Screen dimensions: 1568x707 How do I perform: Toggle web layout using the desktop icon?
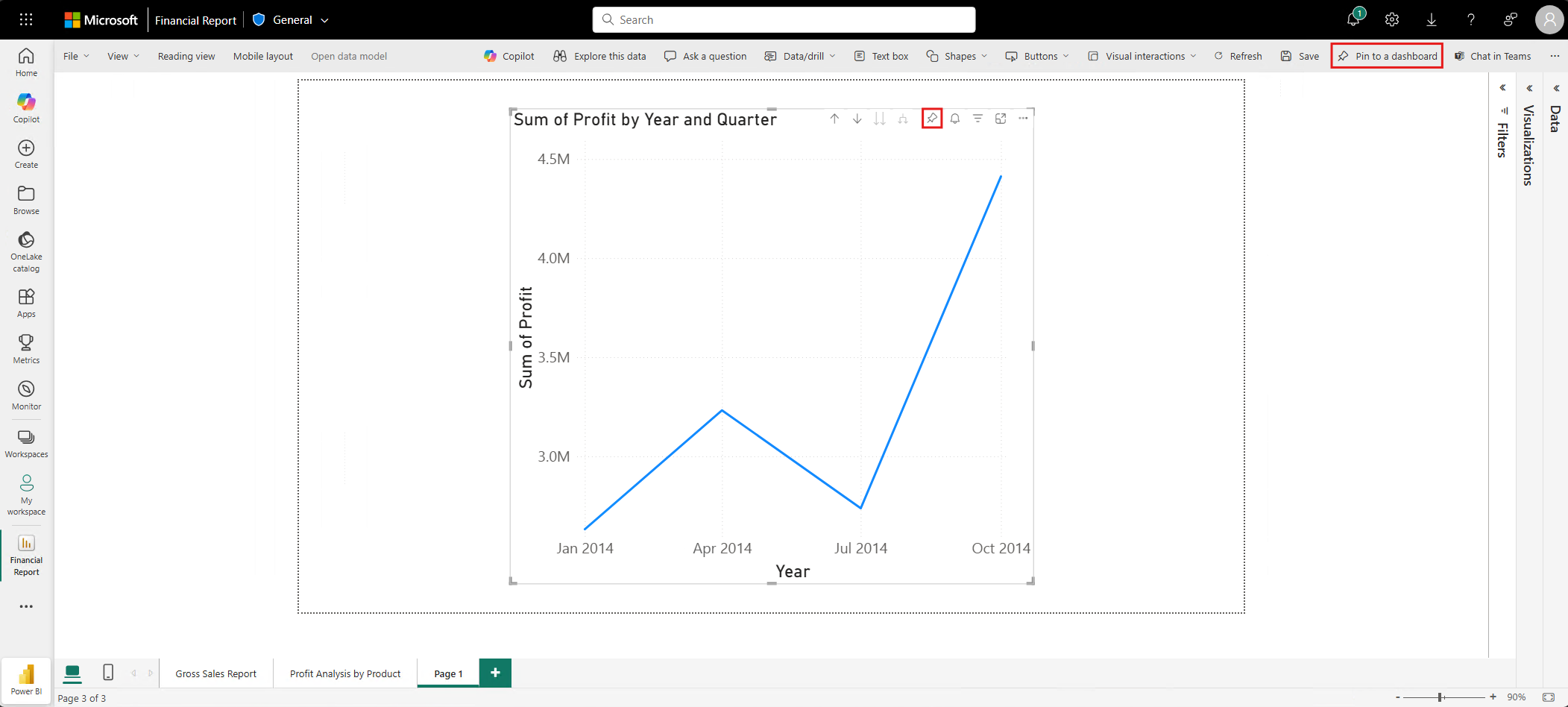(72, 673)
